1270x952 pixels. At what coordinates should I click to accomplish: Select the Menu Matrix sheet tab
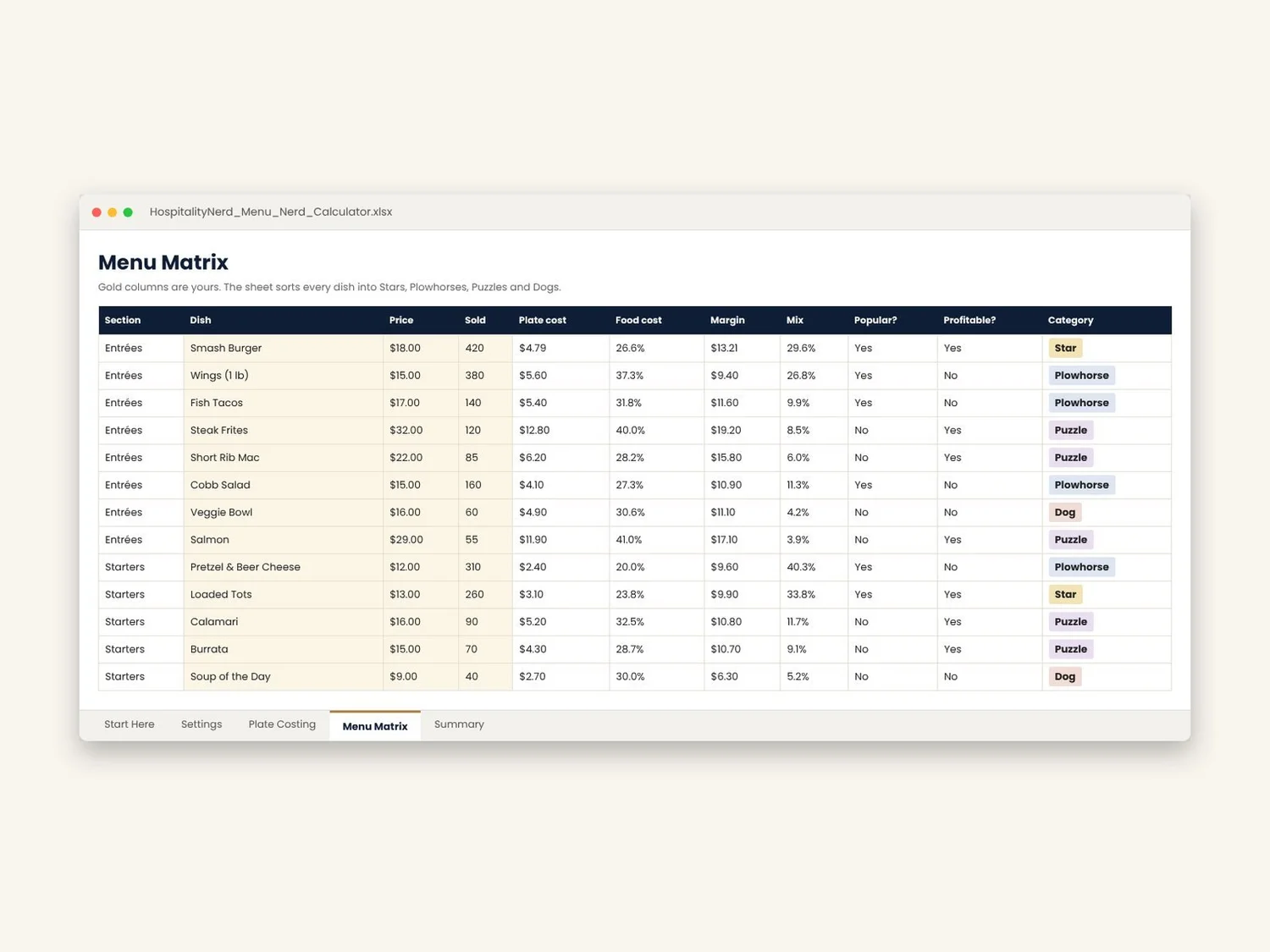click(x=375, y=726)
